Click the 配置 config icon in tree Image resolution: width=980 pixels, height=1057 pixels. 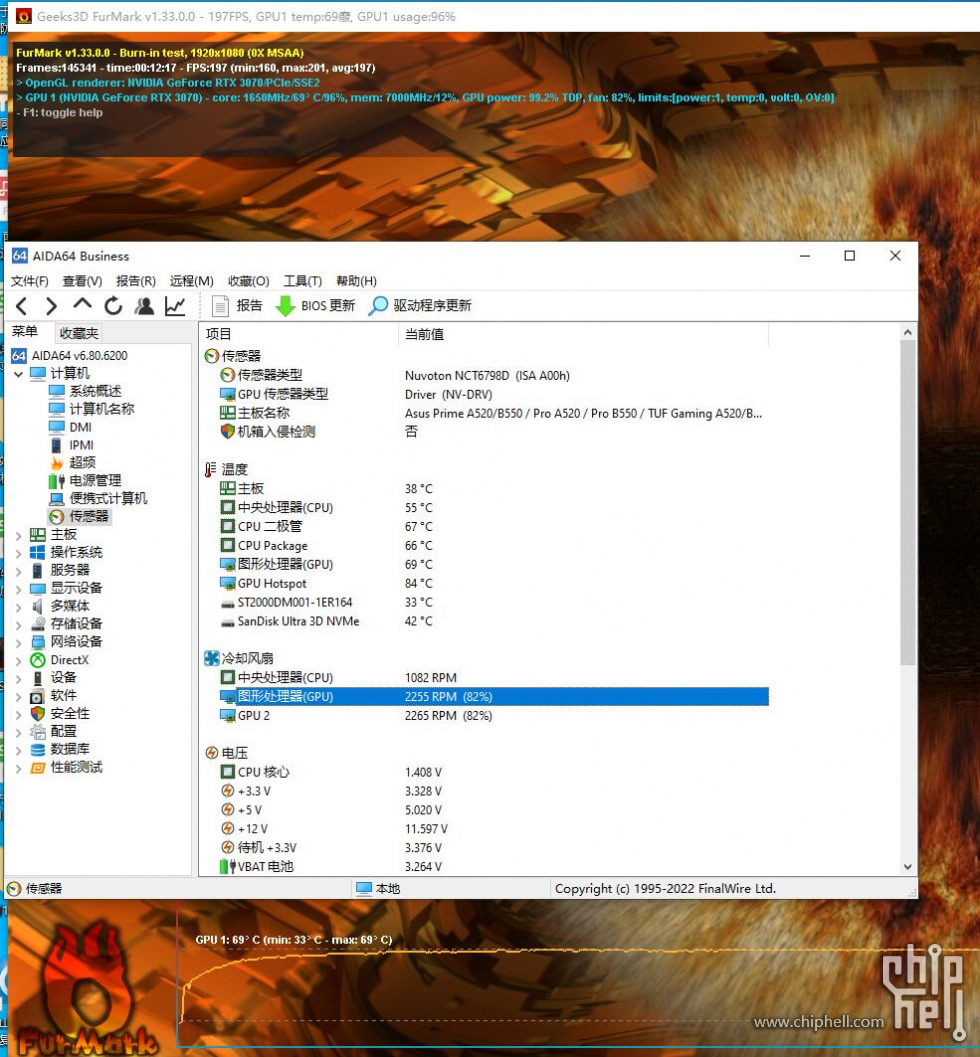(38, 731)
